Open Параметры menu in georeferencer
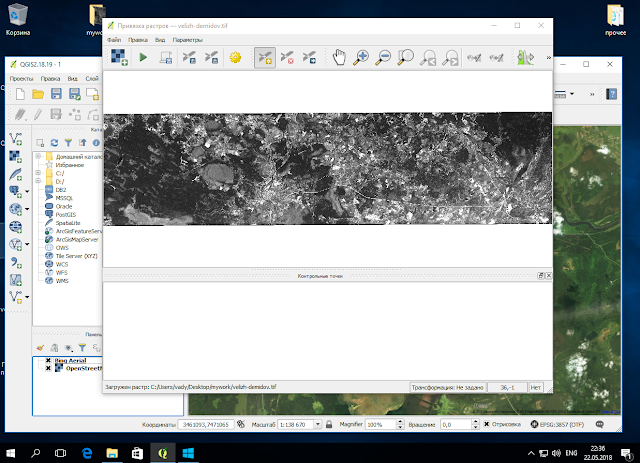Screen dimensions: 640x463 (x=187, y=40)
